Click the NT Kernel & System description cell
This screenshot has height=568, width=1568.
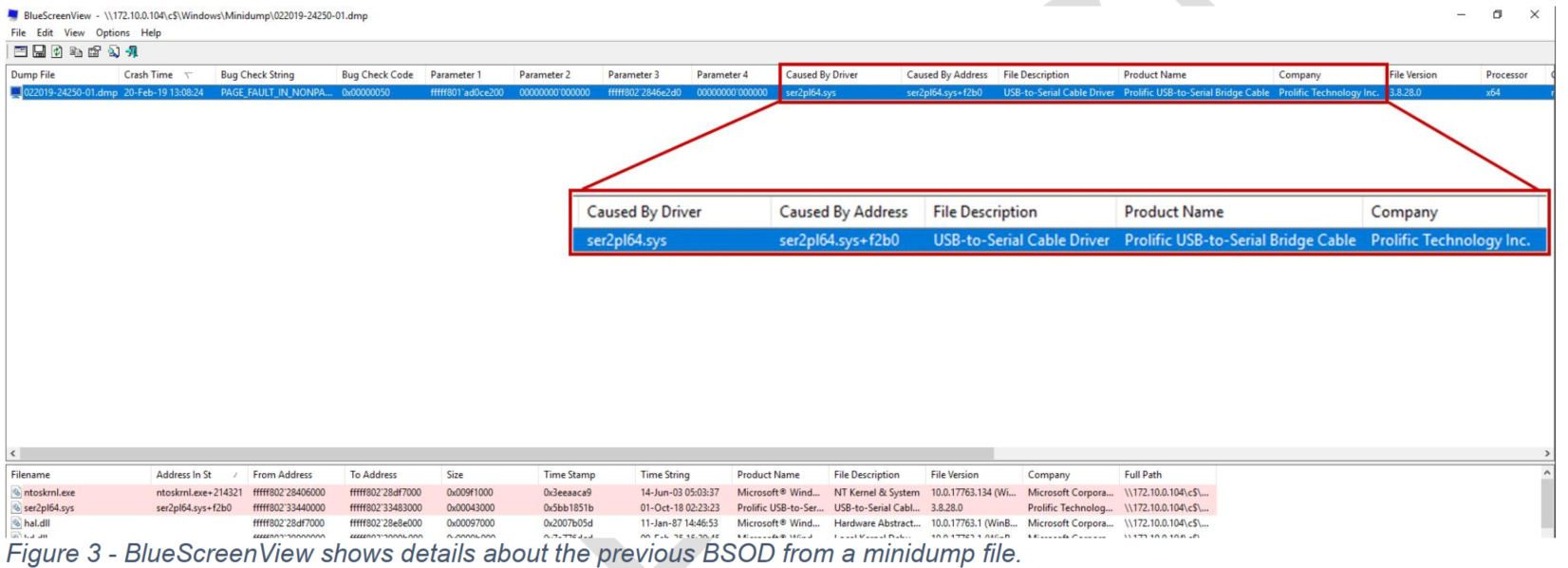point(877,493)
